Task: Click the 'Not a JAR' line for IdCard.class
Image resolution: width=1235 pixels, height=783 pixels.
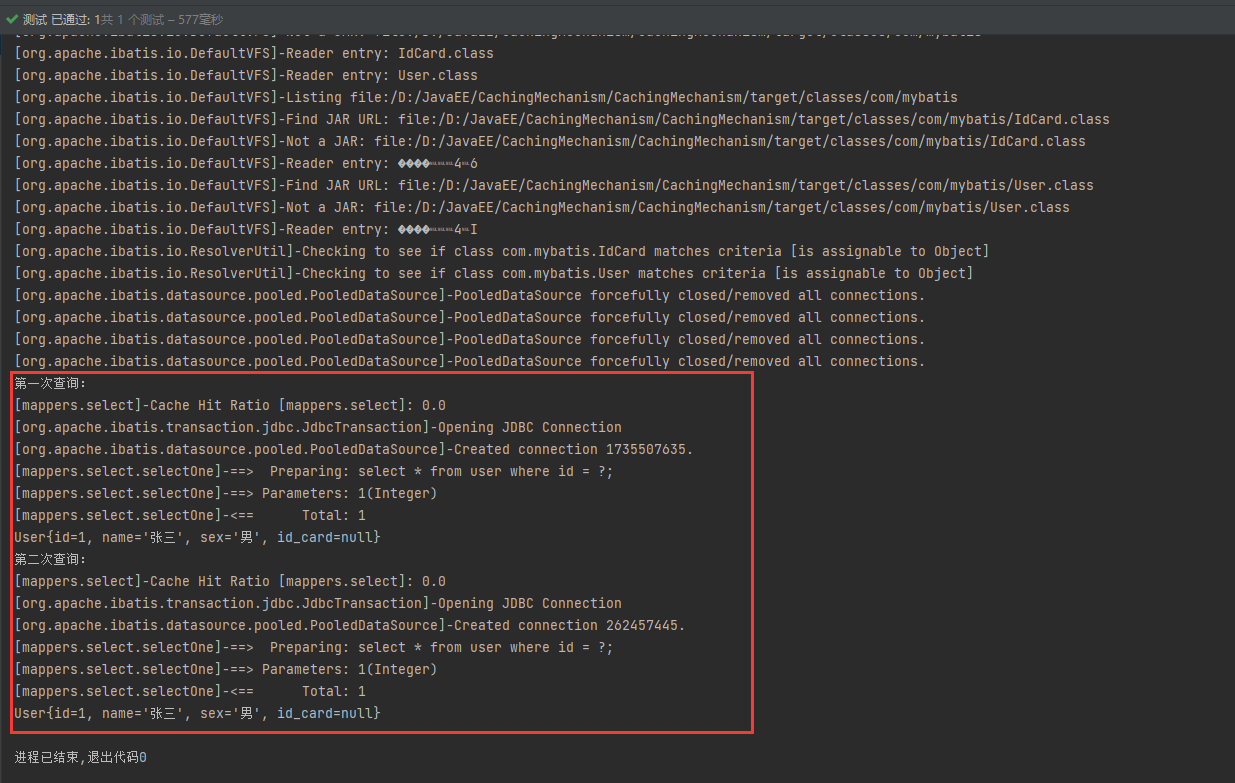Action: tap(550, 142)
